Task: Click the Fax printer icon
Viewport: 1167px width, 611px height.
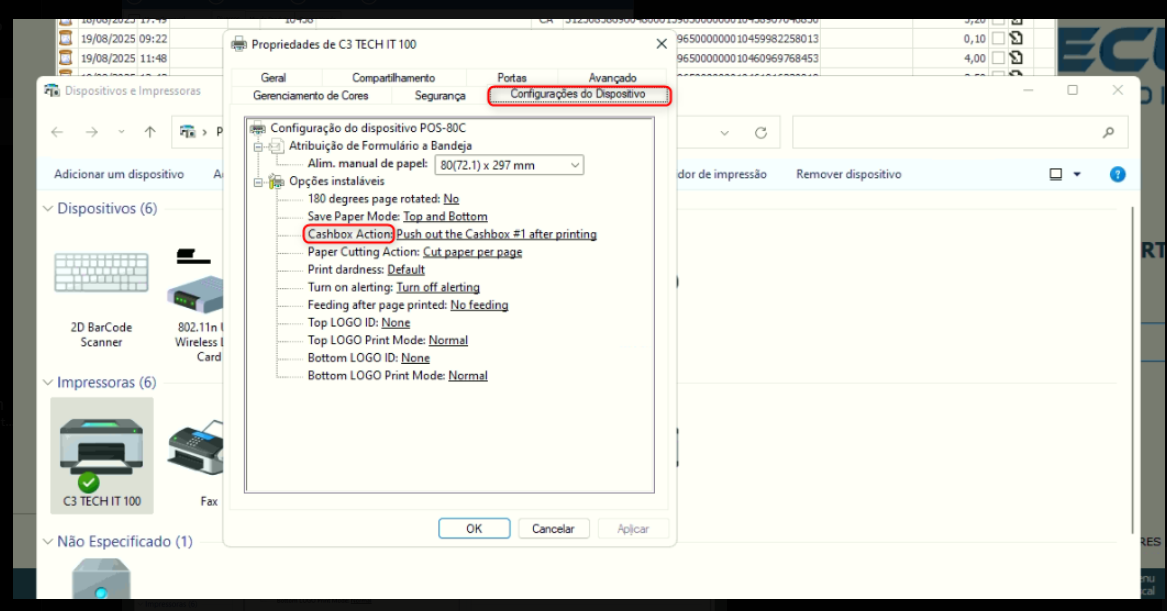Action: (198, 452)
